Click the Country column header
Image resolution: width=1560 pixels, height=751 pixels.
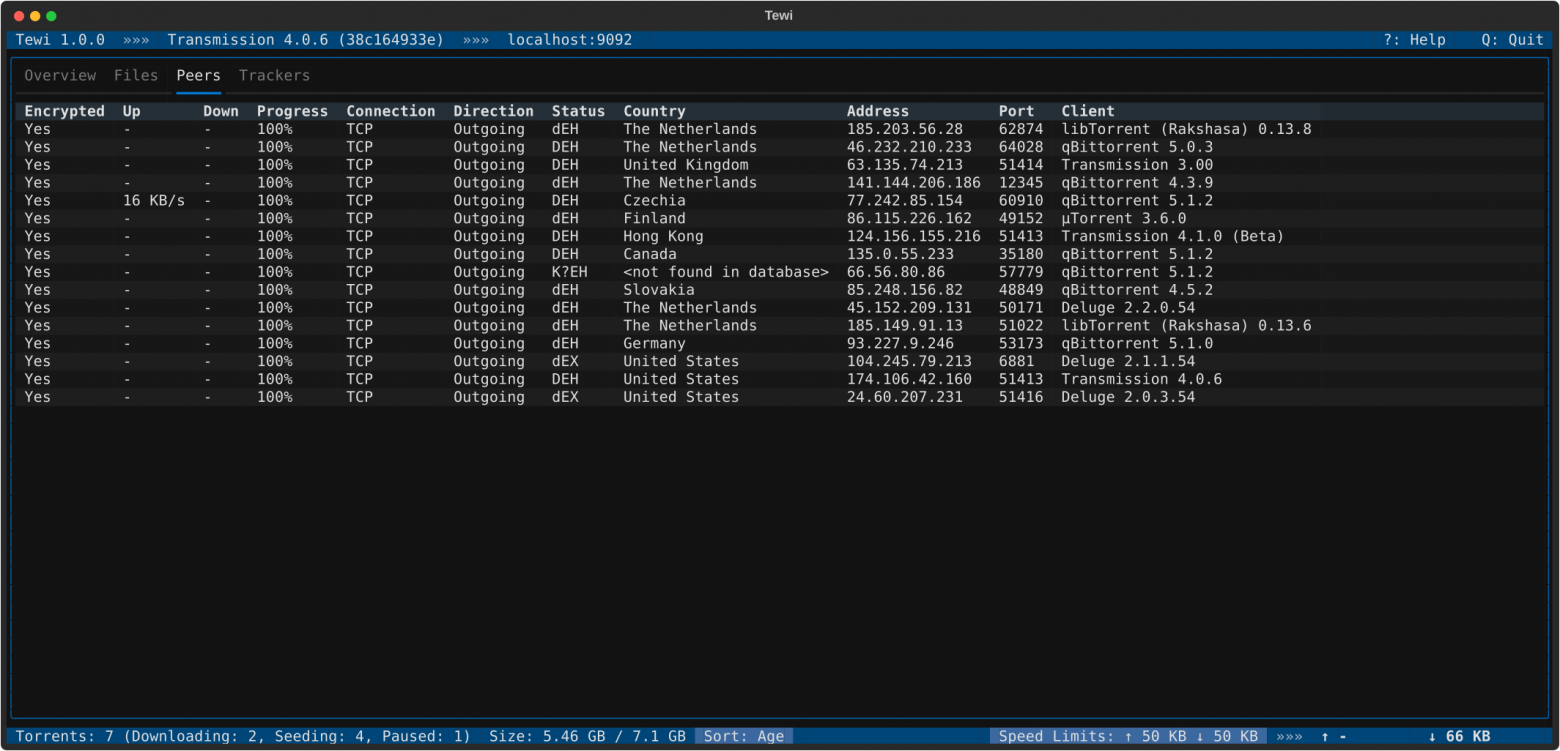point(654,111)
